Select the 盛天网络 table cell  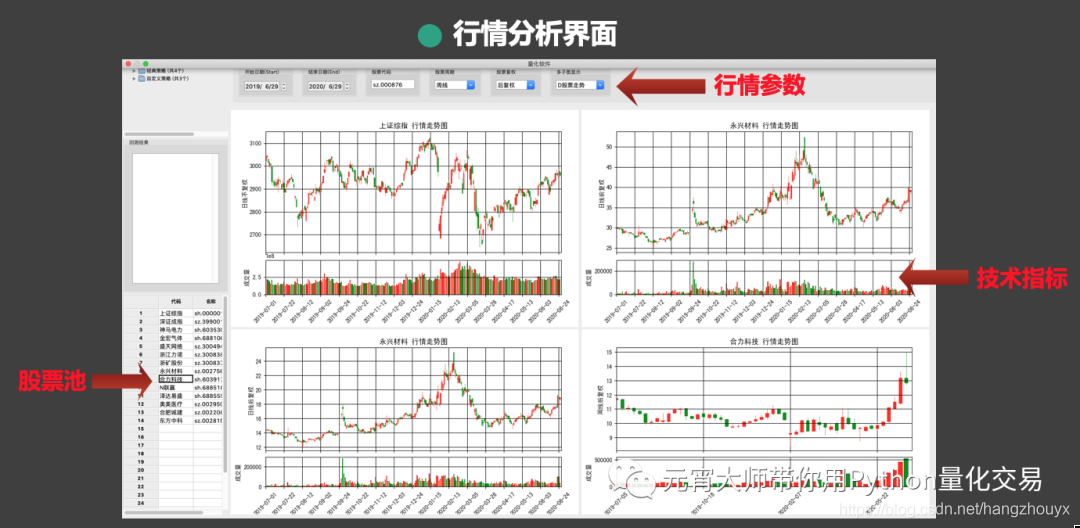pyautogui.click(x=176, y=346)
